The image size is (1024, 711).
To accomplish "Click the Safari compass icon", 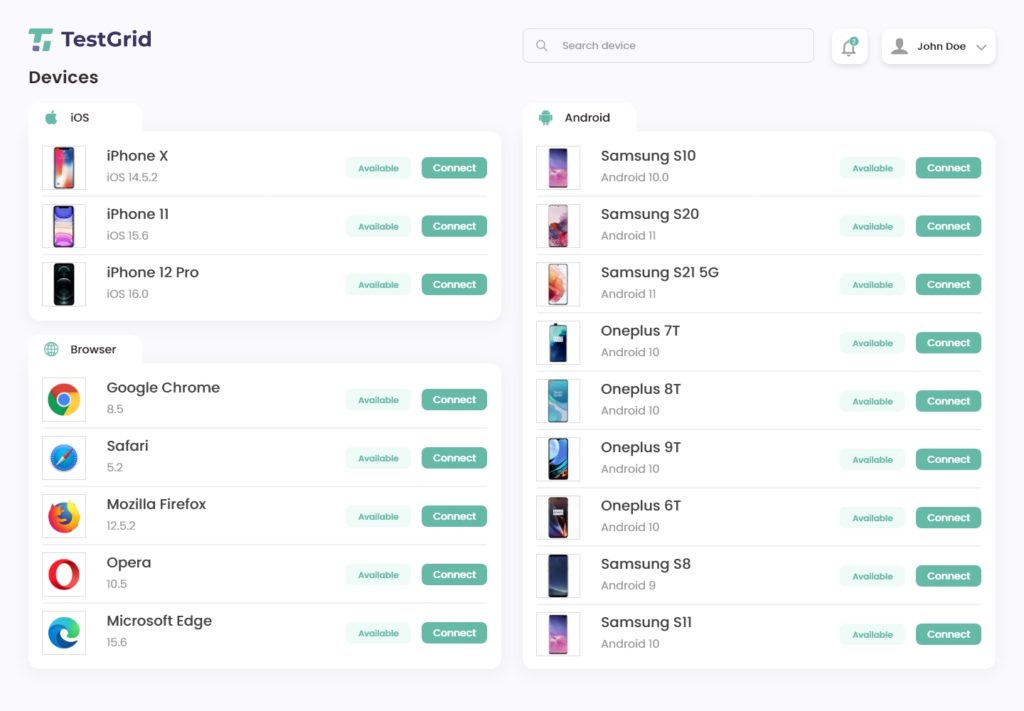I will [x=64, y=458].
